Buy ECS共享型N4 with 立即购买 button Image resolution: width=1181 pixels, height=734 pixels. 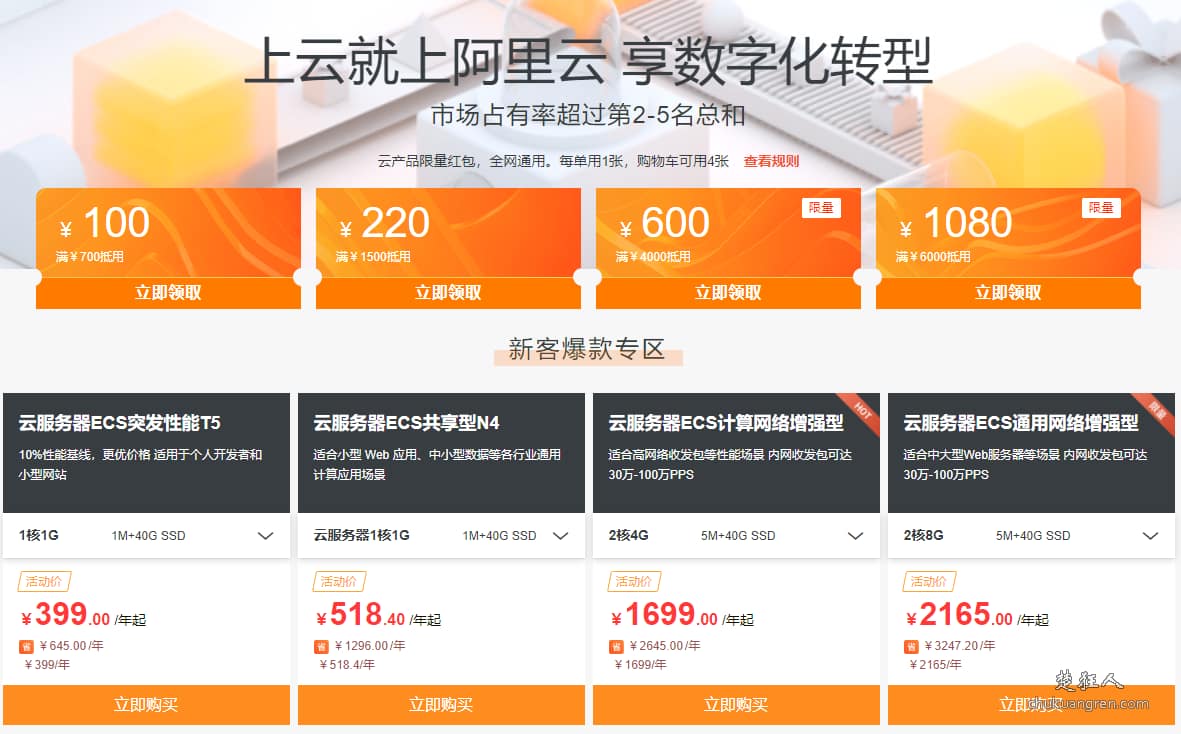click(x=441, y=705)
